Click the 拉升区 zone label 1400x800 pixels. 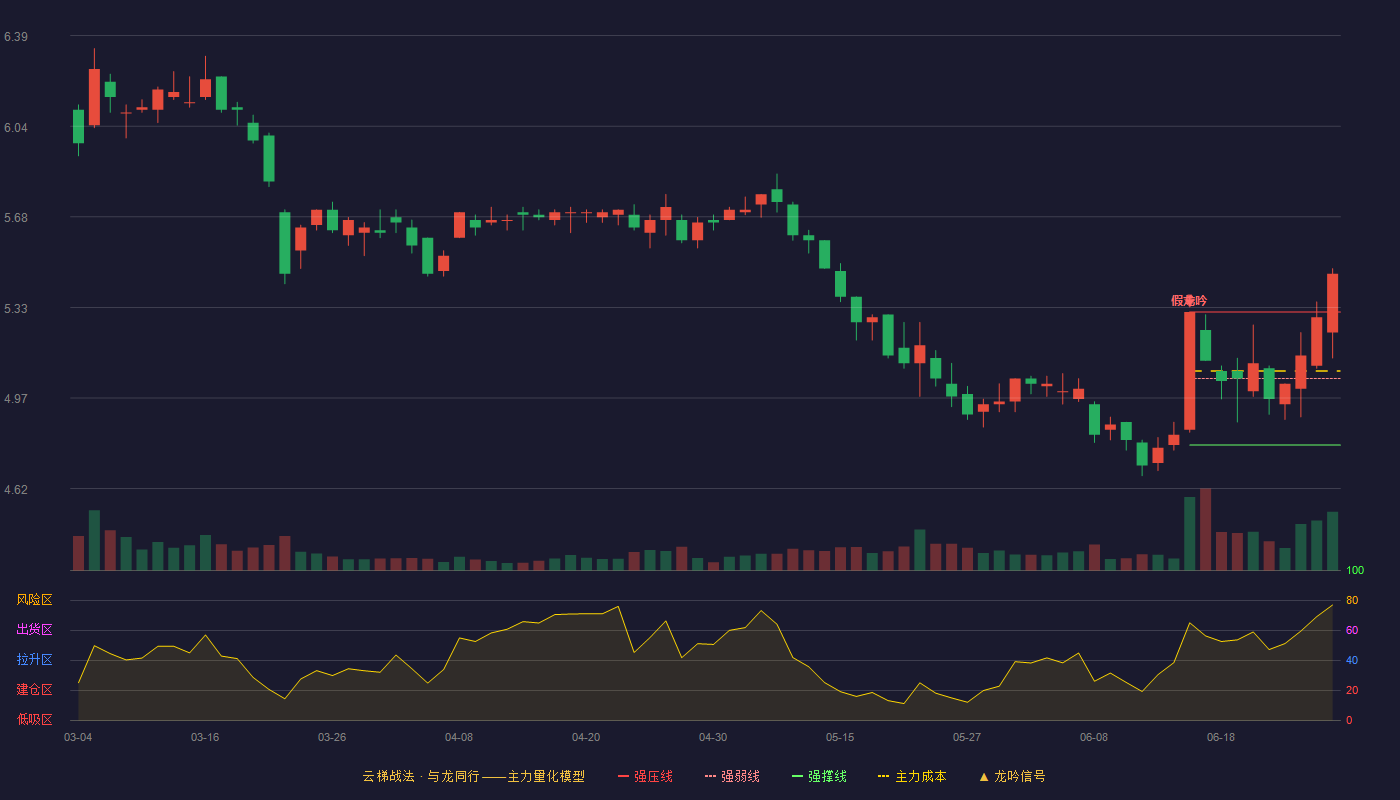coord(34,660)
